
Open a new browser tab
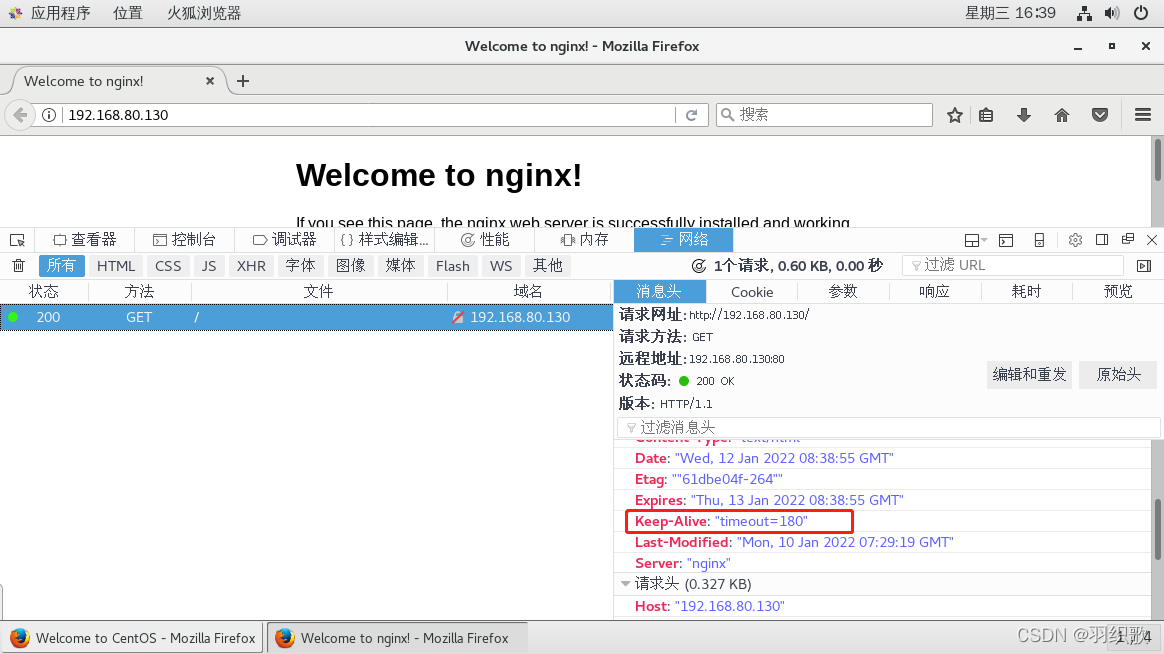243,81
